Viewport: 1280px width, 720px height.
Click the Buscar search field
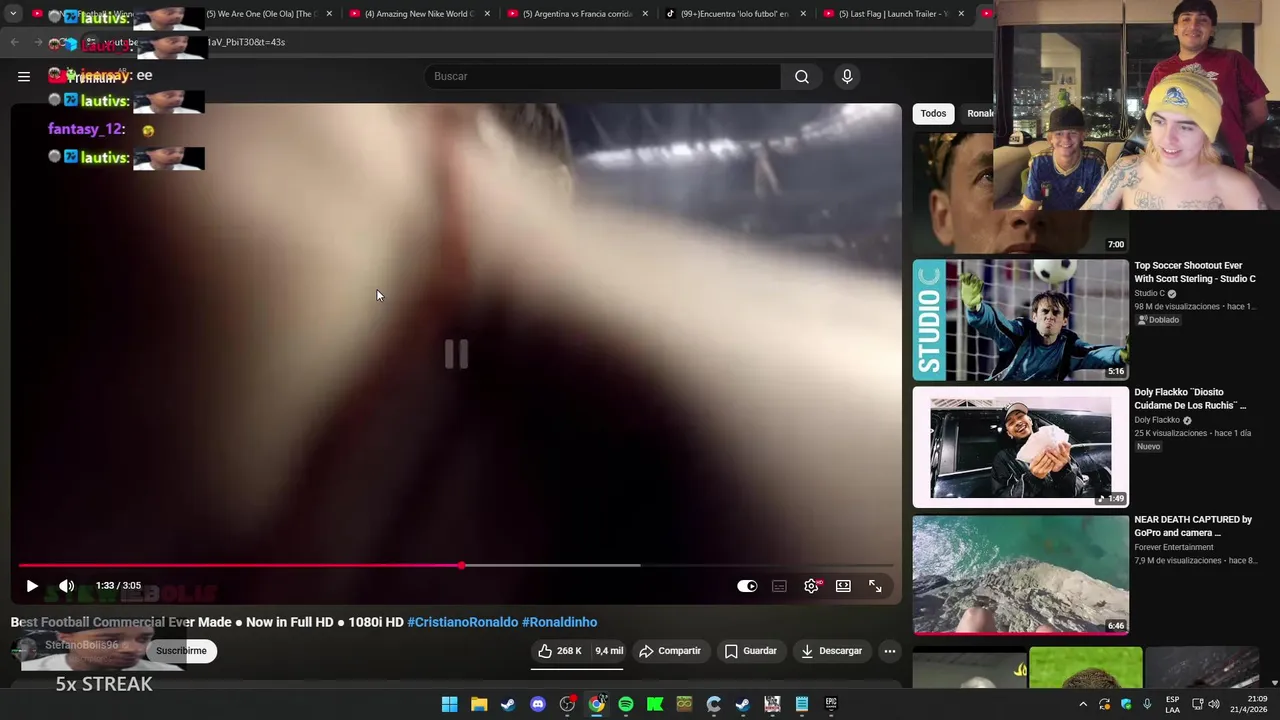pos(603,76)
